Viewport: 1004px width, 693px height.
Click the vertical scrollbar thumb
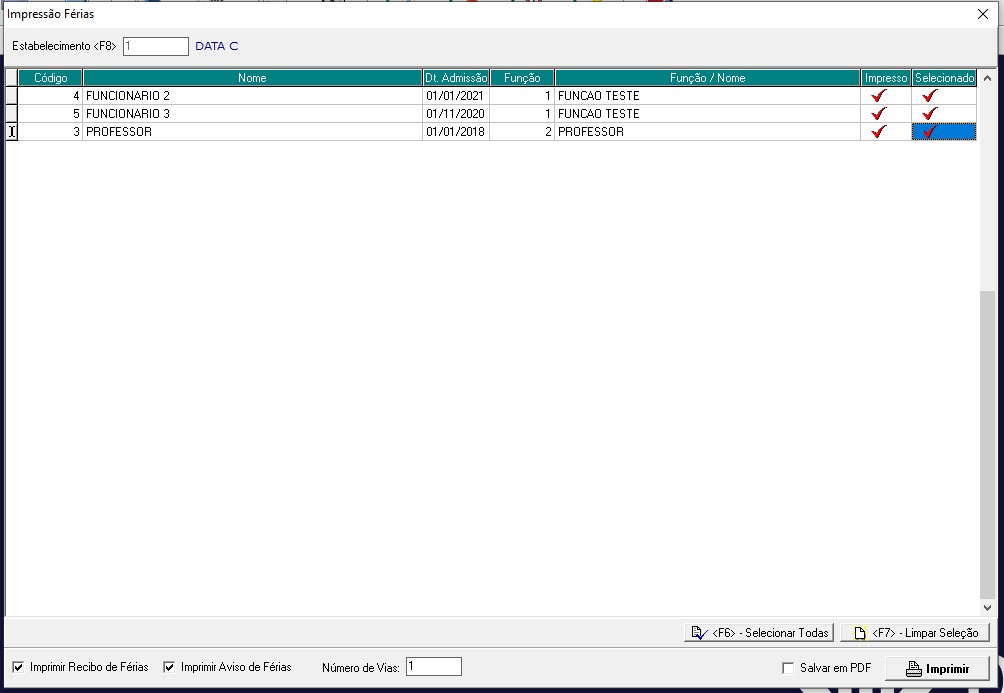987,445
